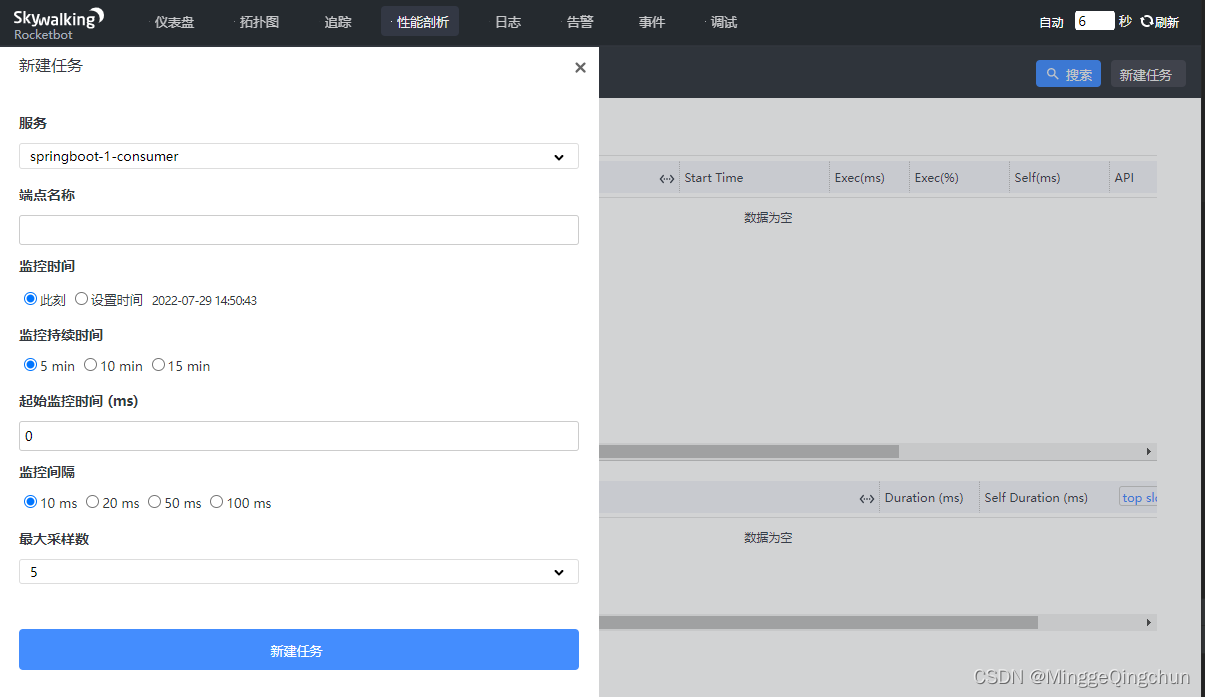Select 15 min monitoring duration
1205x697 pixels.
click(158, 365)
